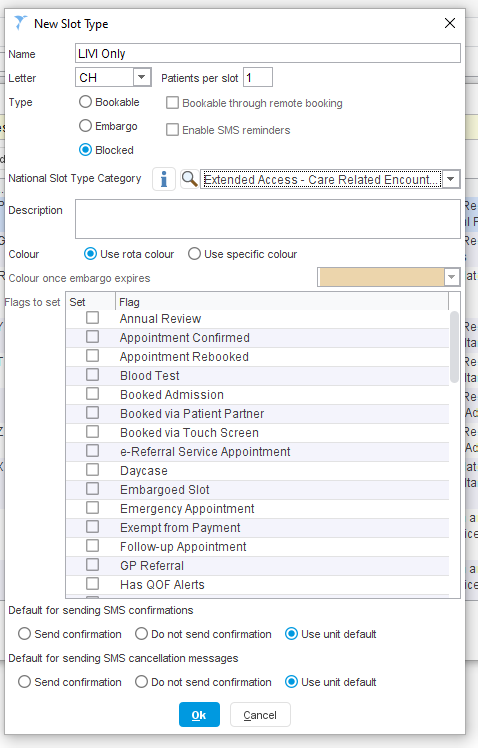Tick the Booked Admission flag checkbox
Screen dimensions: 478x748
[x=93, y=394]
